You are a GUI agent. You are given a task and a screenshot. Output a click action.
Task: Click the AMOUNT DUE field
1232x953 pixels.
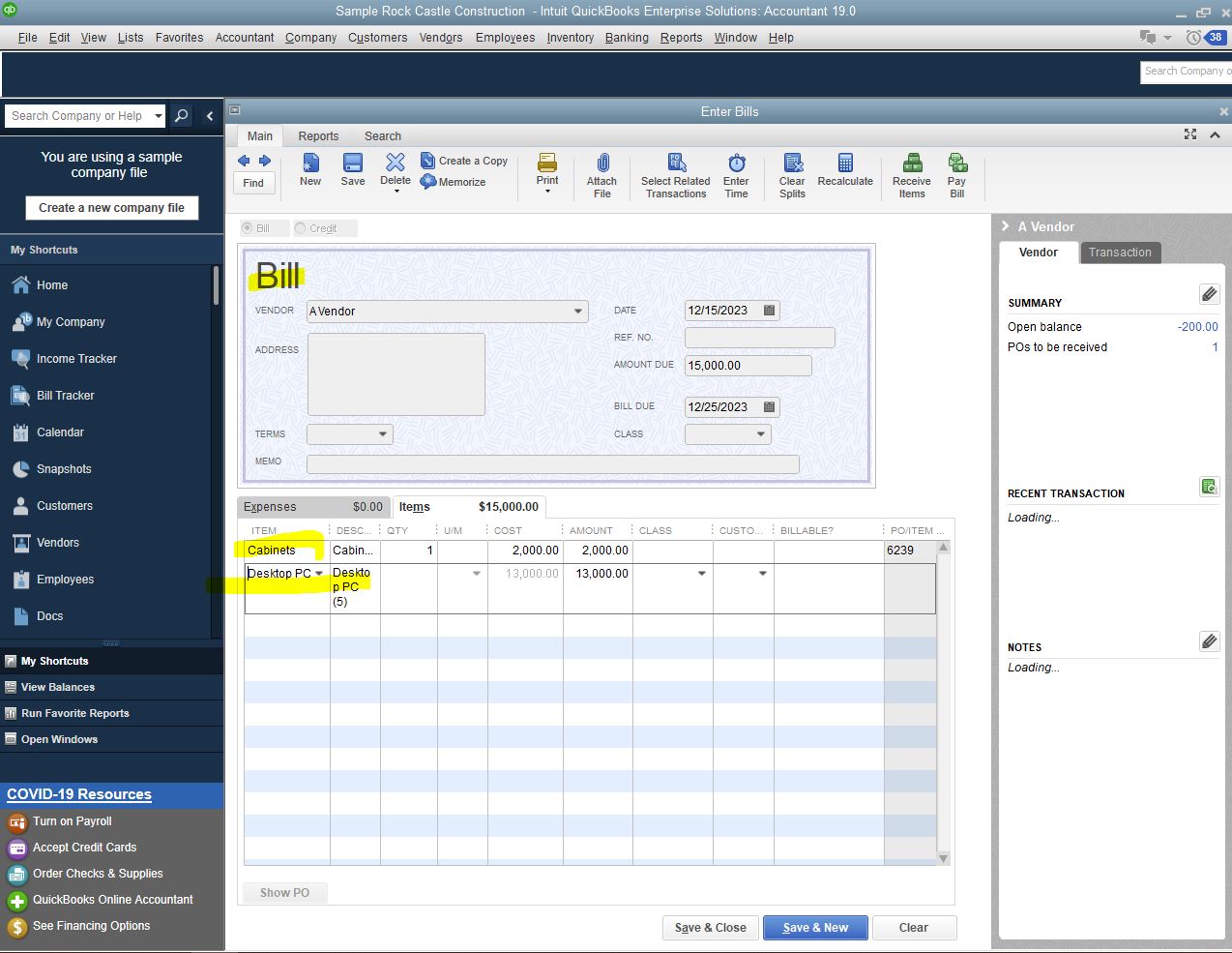tap(748, 366)
